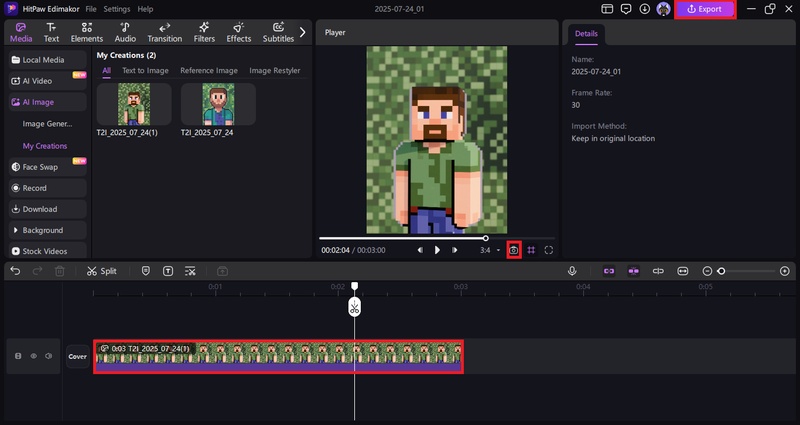Collapse the AI Image sidebar section
The image size is (800, 425).
point(47,102)
